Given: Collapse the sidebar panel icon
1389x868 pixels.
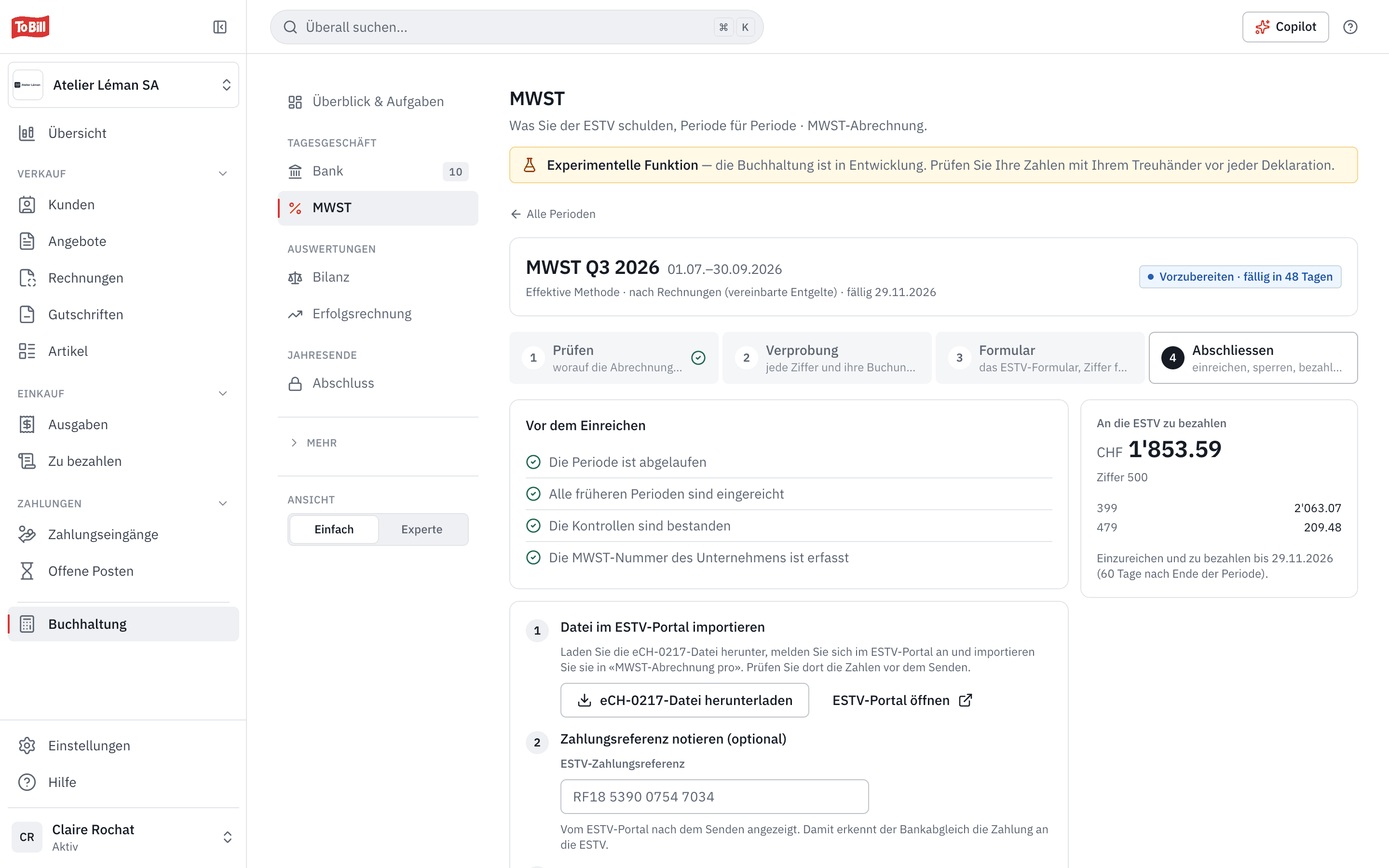Looking at the screenshot, I should click(220, 27).
